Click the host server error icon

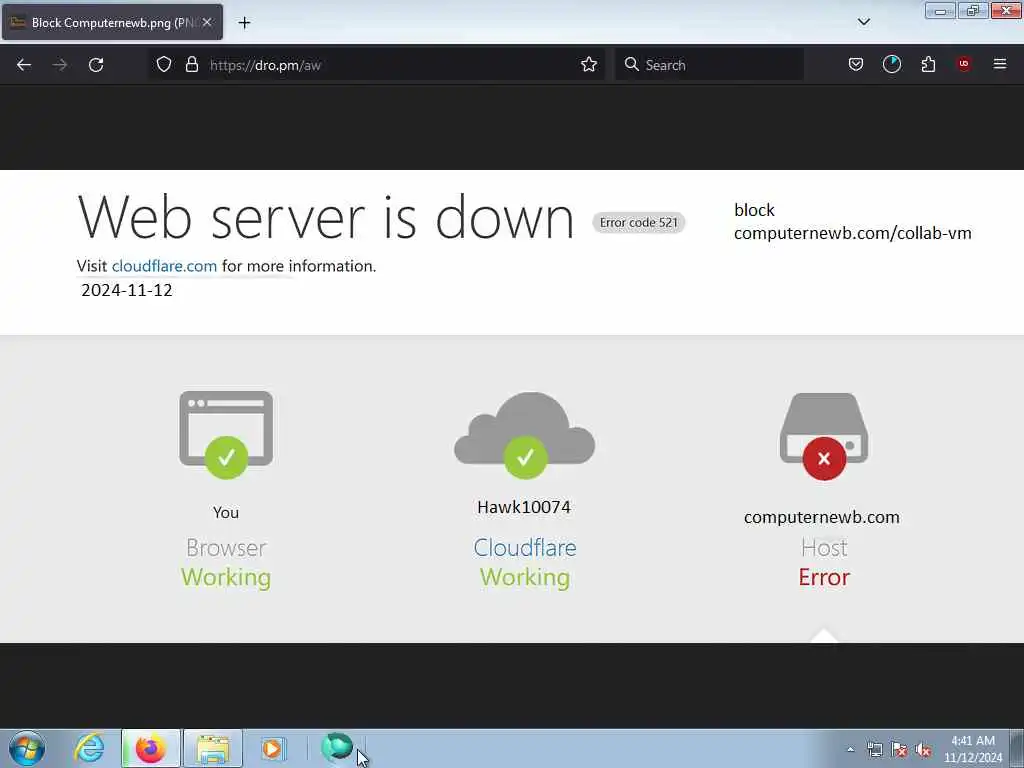(824, 436)
